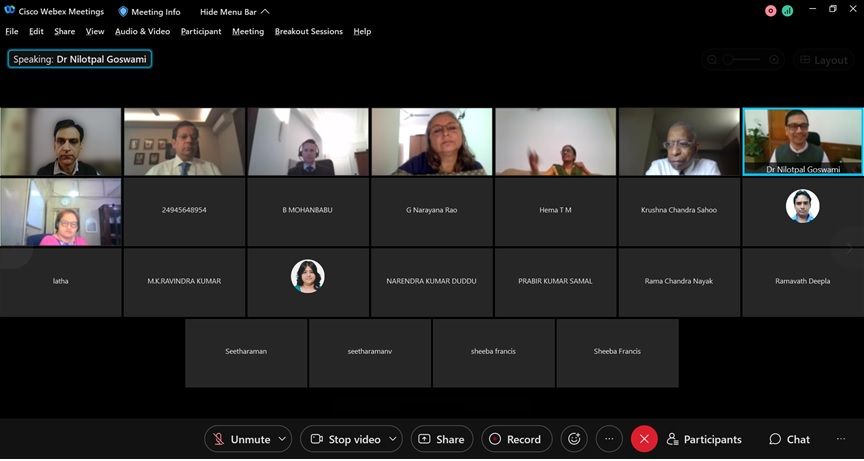864x461 pixels.
Task: Open the More options circle button
Action: click(x=609, y=439)
